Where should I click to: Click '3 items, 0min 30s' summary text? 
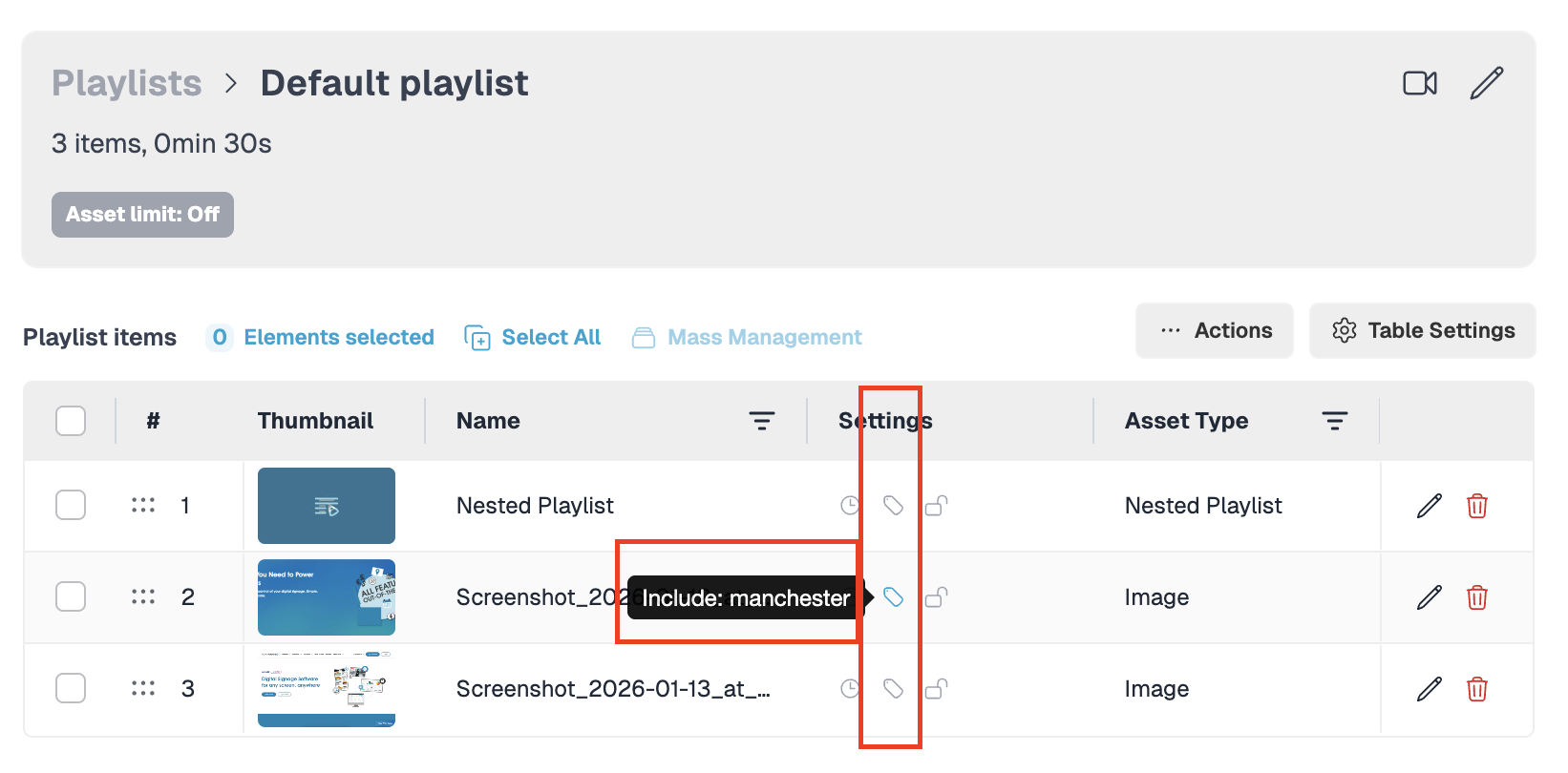click(161, 144)
